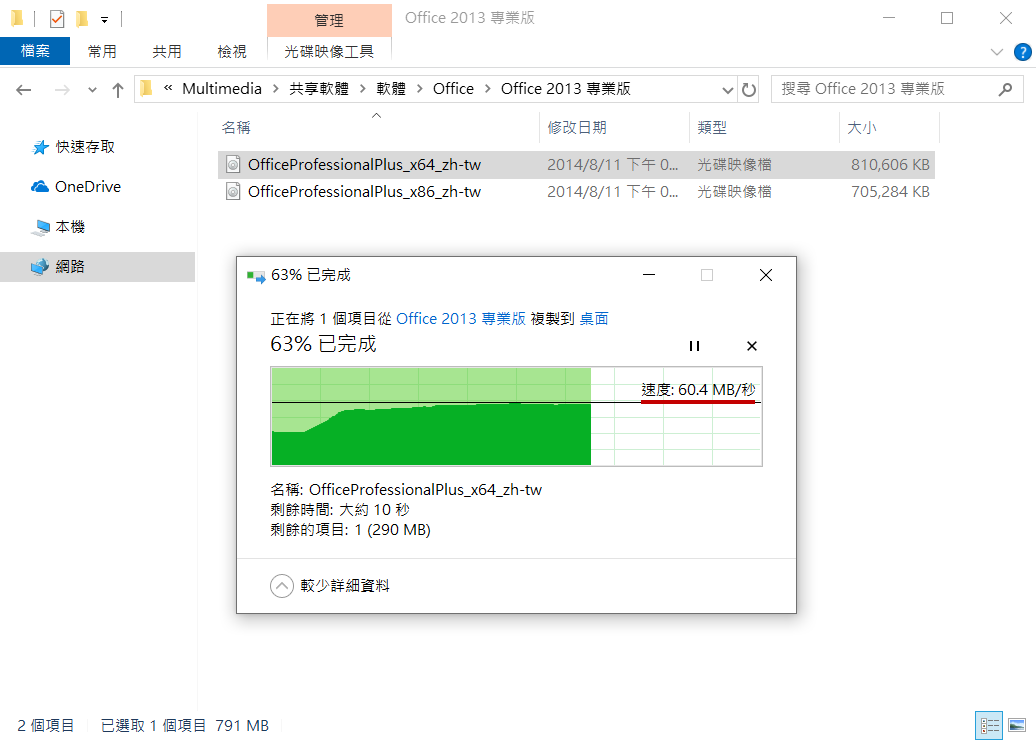Click the folder icon in the address bar
This screenshot has height=740, width=1036.
coord(147,89)
